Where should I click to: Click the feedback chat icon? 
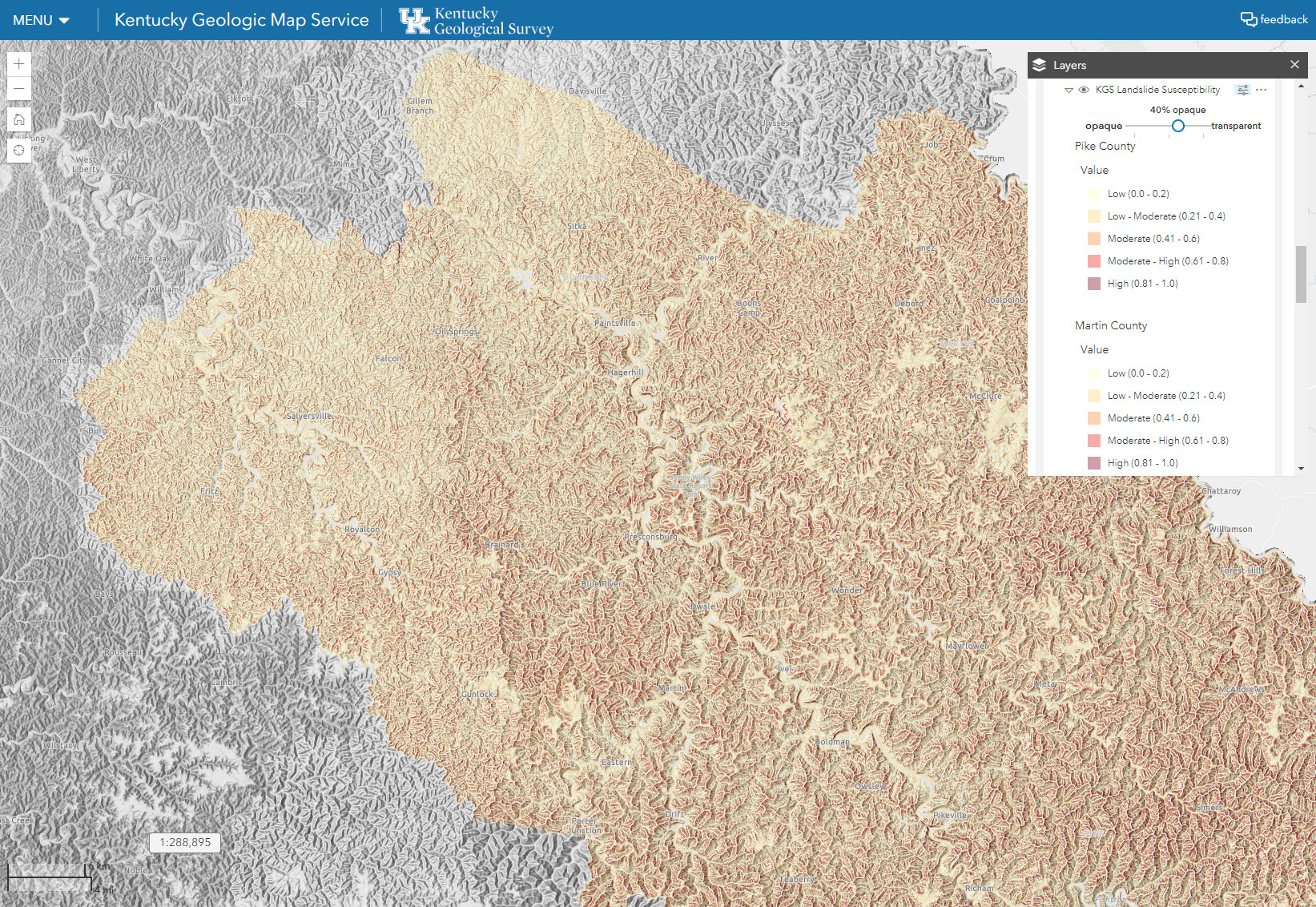click(x=1249, y=19)
